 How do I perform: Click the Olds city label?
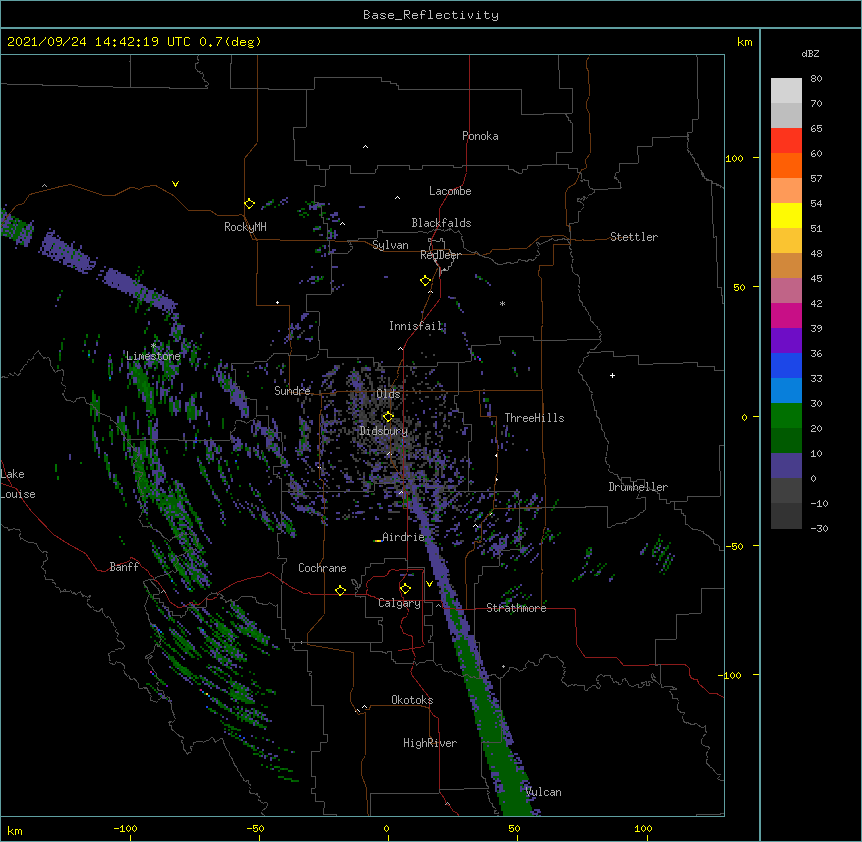pos(388,394)
